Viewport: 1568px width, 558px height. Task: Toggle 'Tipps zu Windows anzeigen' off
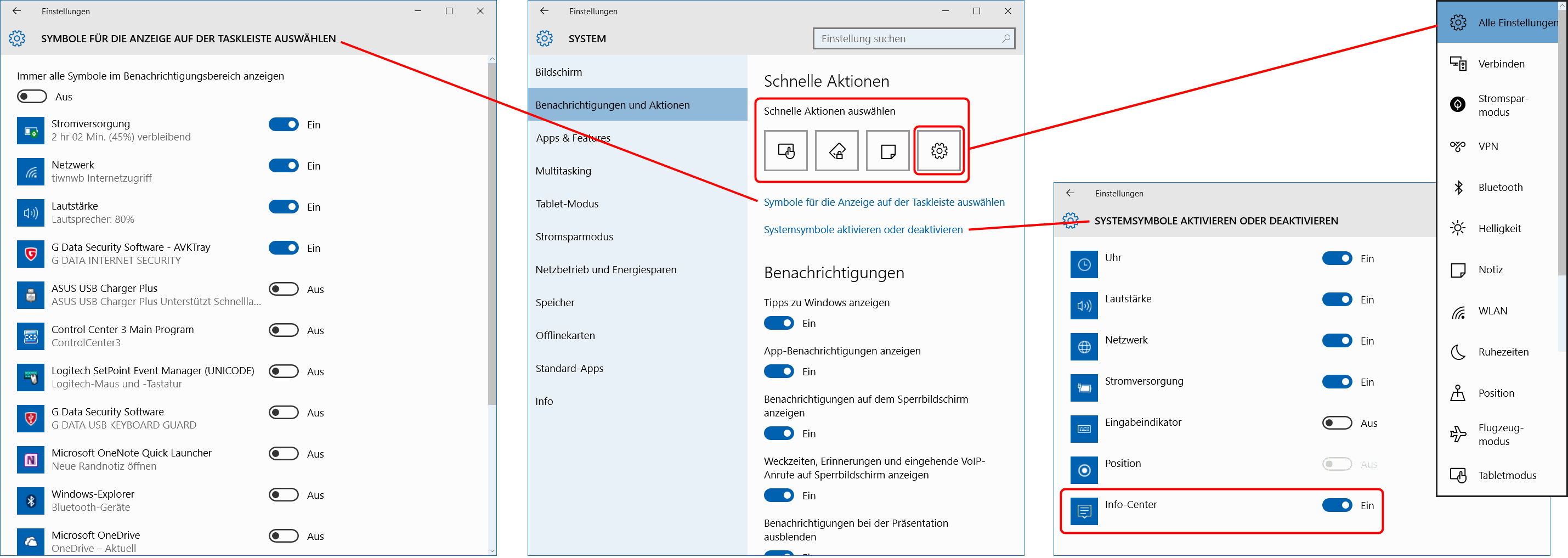pyautogui.click(x=779, y=324)
